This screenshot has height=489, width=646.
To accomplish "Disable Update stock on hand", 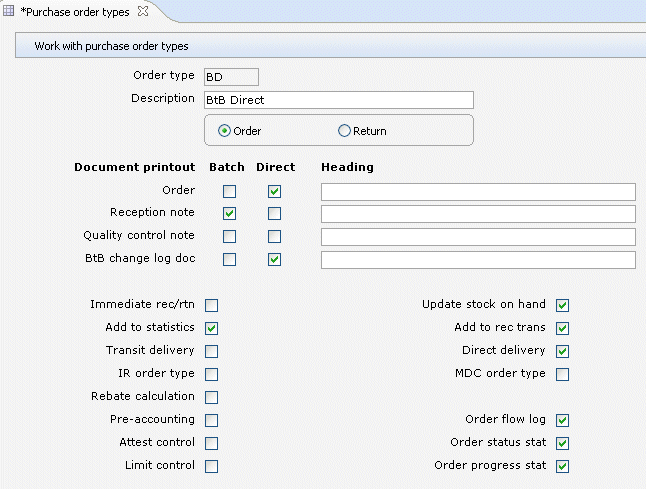I will click(563, 305).
